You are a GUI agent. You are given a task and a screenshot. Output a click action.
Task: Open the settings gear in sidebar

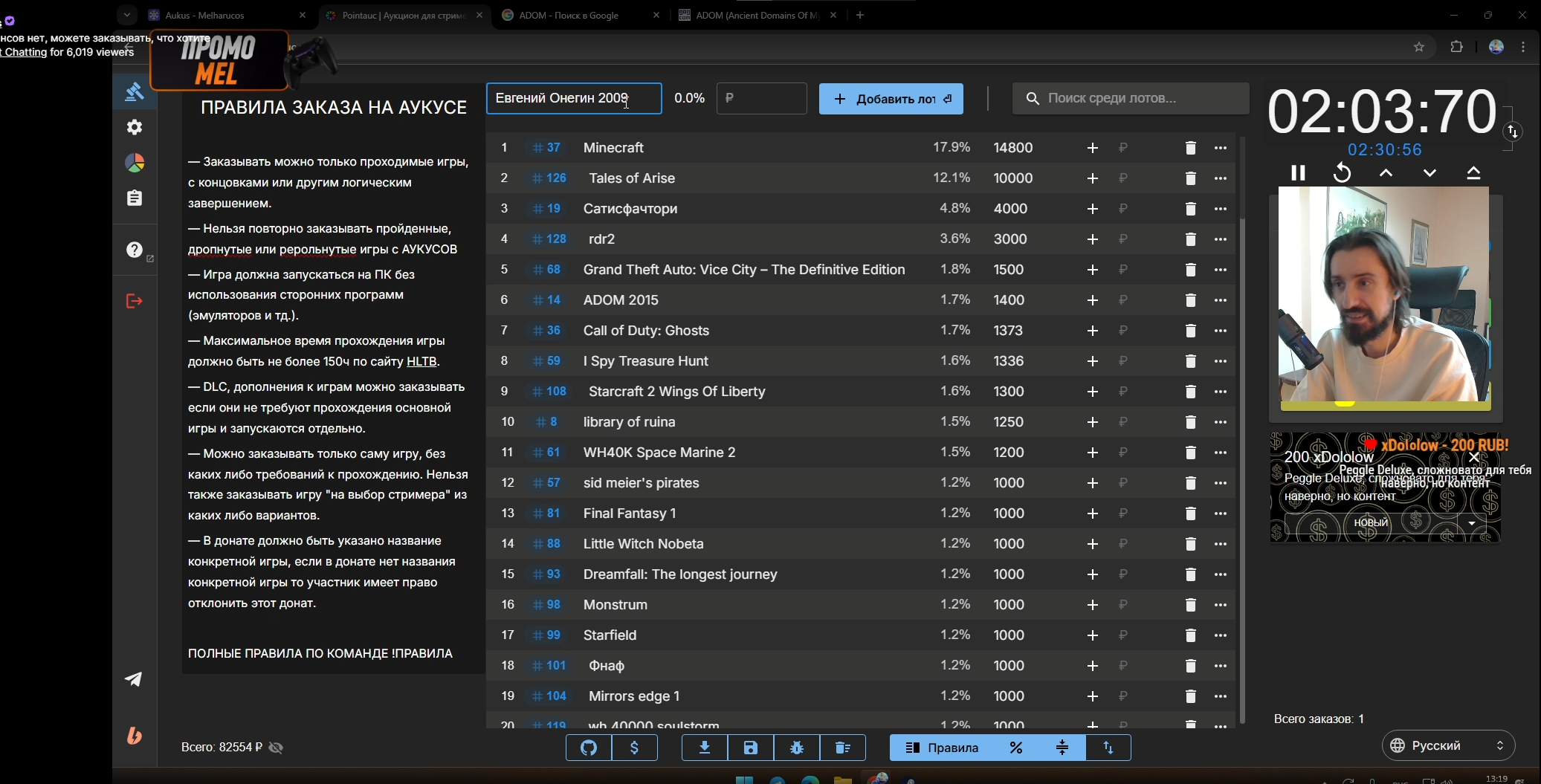(x=135, y=127)
